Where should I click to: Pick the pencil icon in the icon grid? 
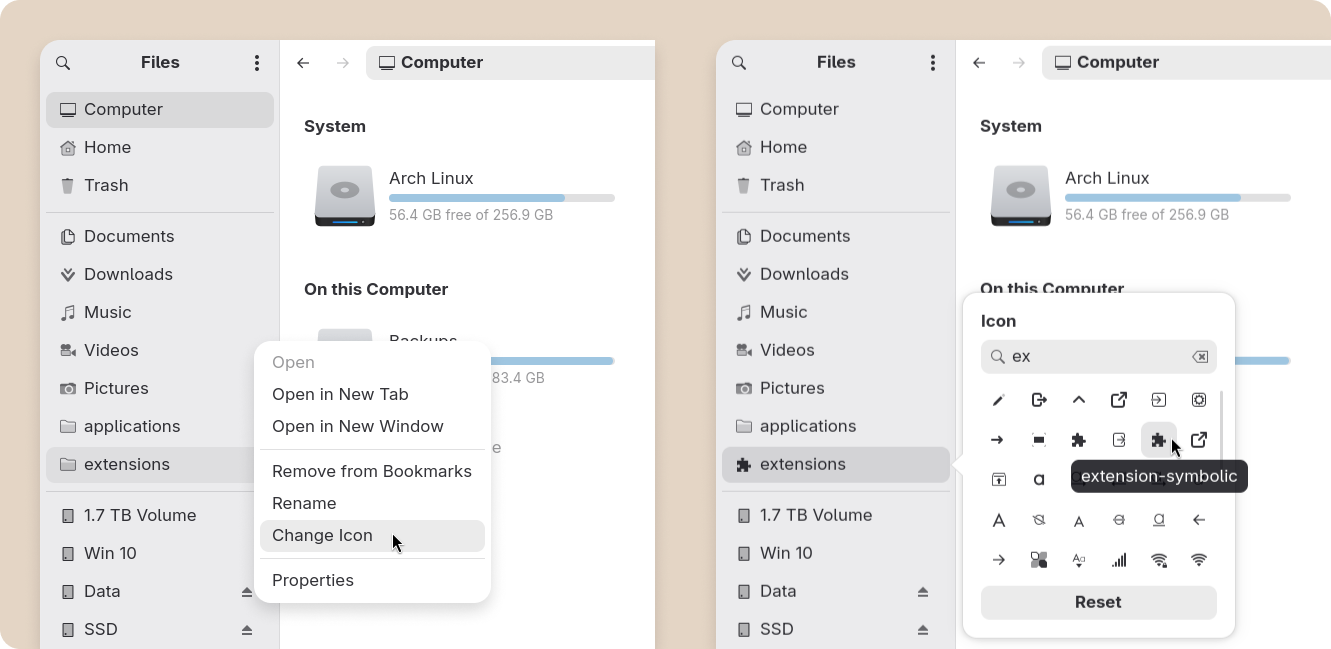(998, 400)
